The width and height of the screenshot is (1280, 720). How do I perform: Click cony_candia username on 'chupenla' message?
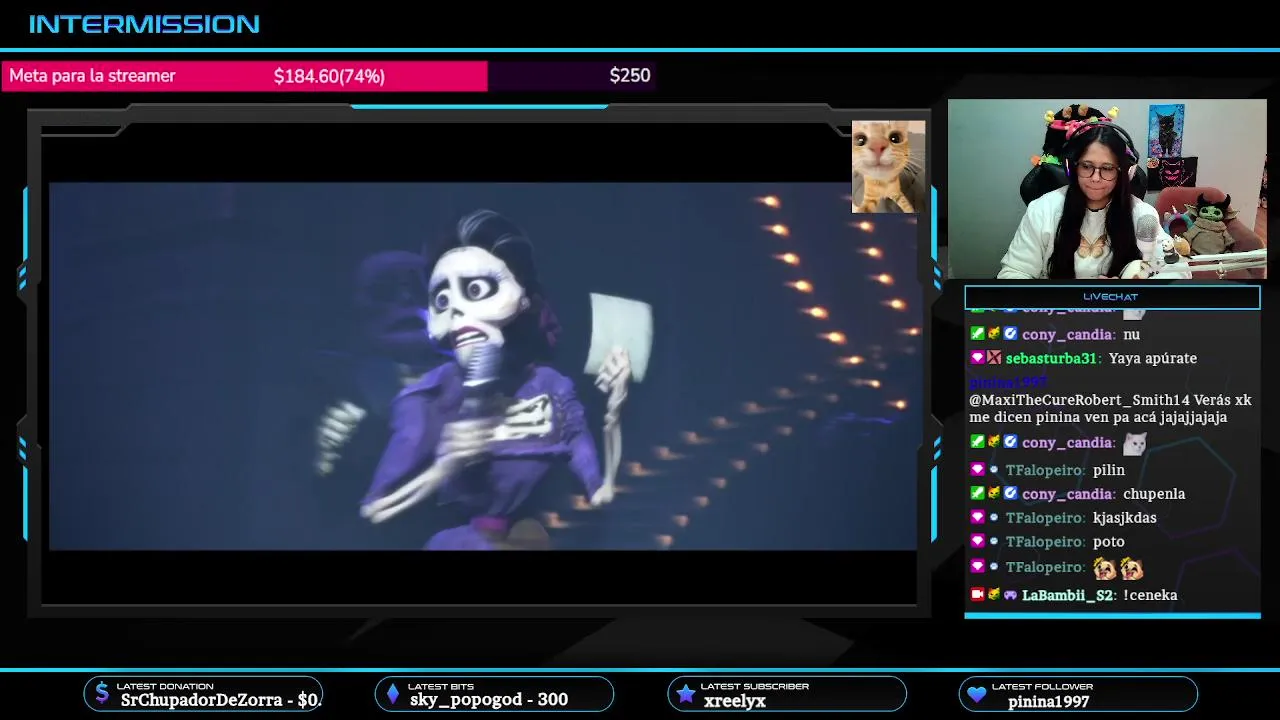[x=1067, y=493]
